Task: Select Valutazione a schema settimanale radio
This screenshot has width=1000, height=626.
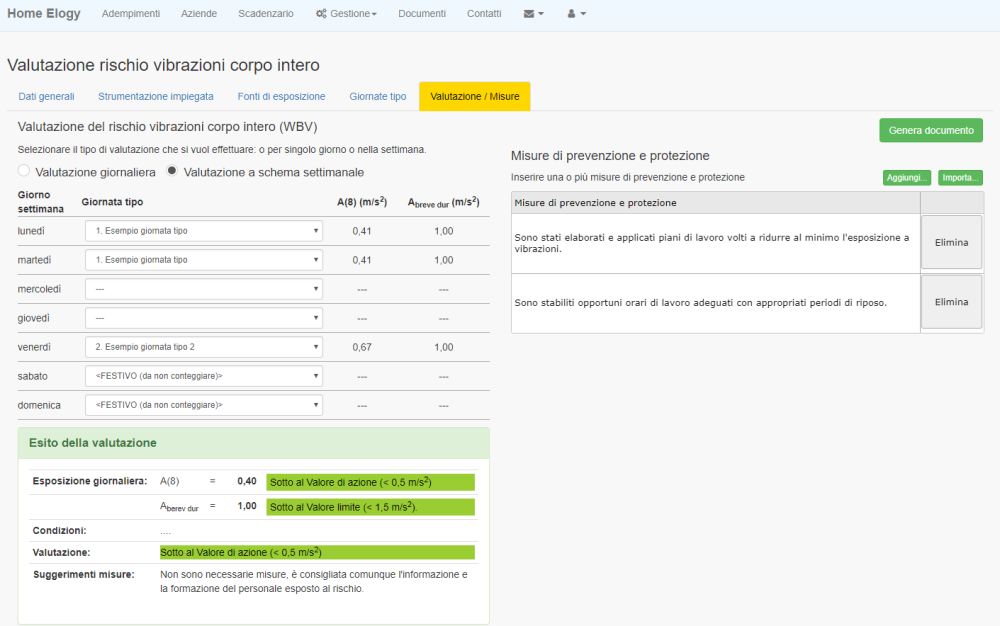Action: pos(172,172)
